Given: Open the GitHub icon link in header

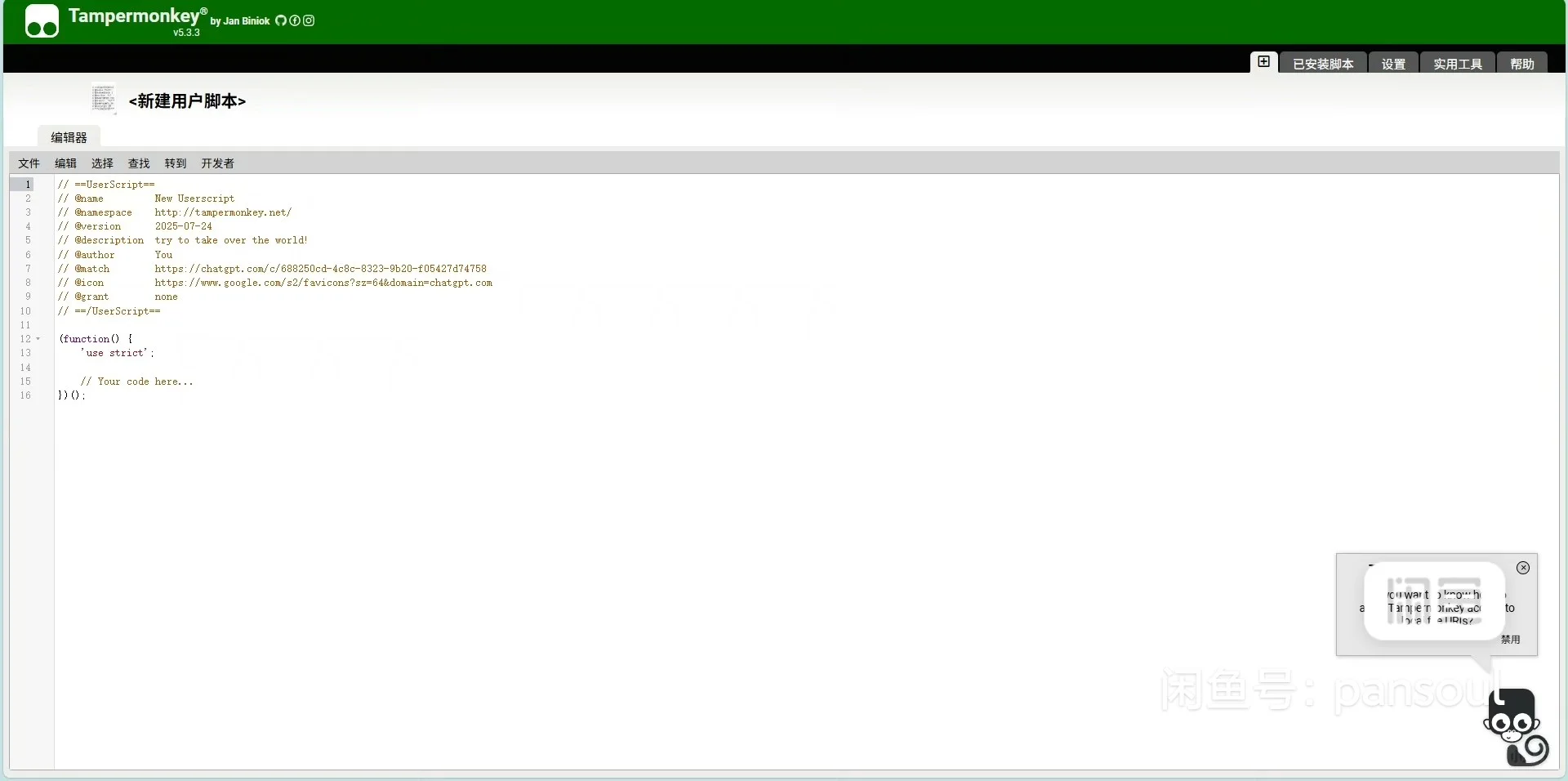Looking at the screenshot, I should (281, 20).
